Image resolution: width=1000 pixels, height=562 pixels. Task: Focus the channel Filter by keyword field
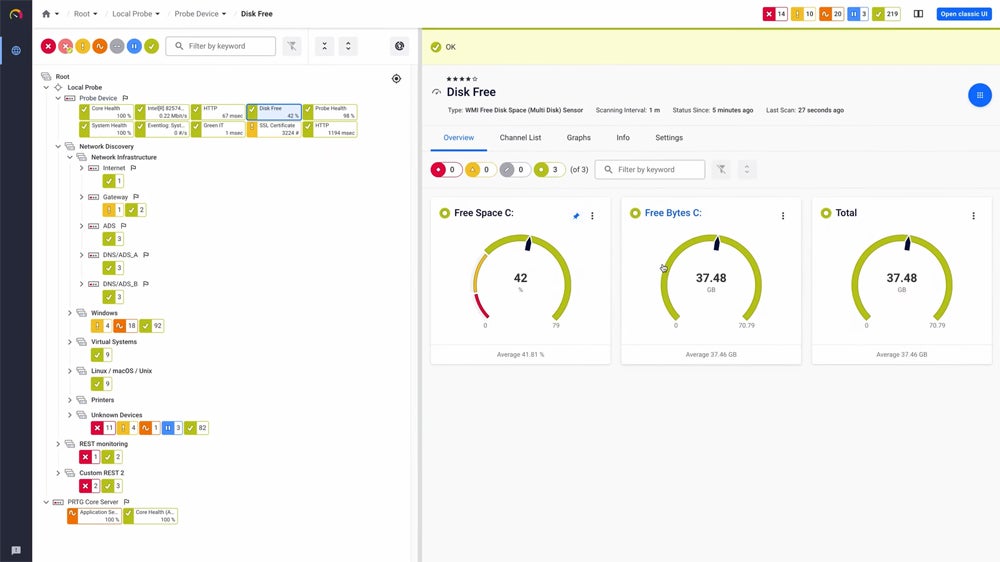coord(650,169)
